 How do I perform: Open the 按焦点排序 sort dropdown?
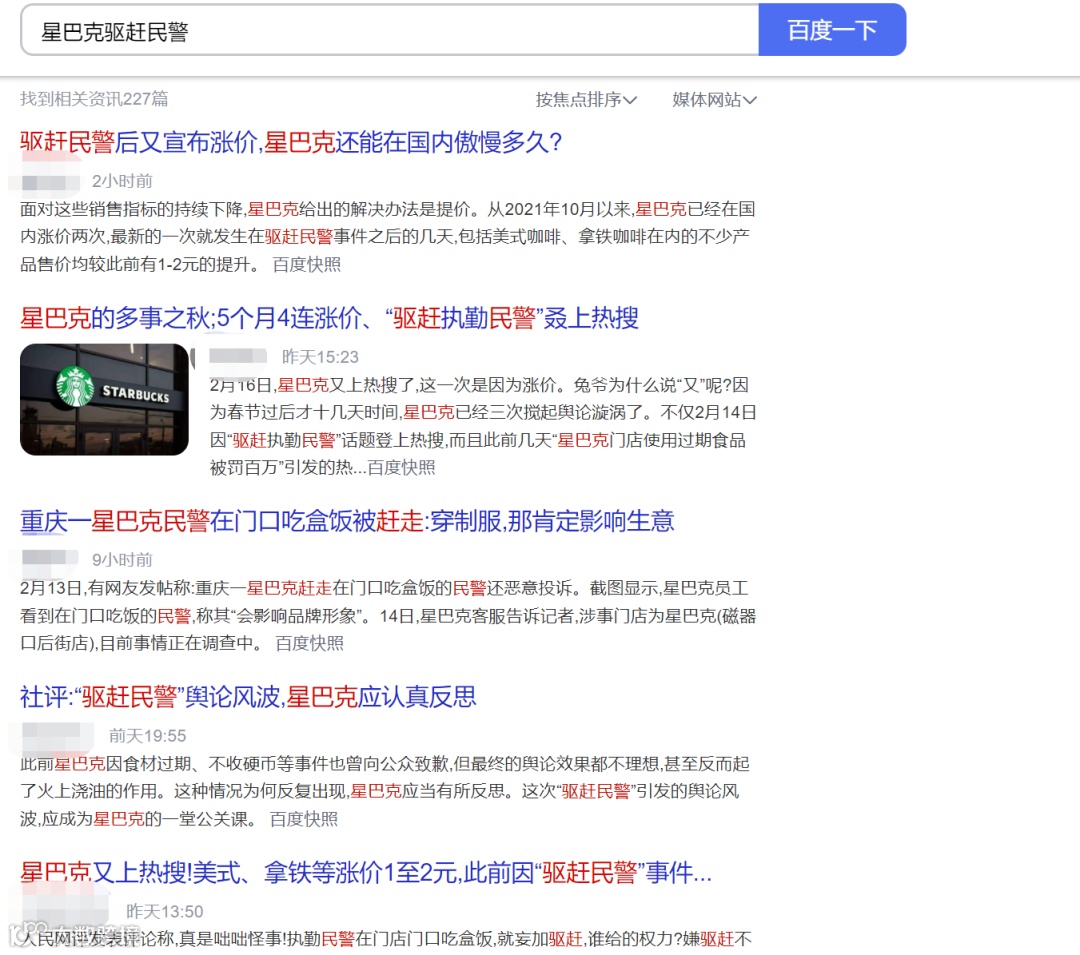pos(586,100)
